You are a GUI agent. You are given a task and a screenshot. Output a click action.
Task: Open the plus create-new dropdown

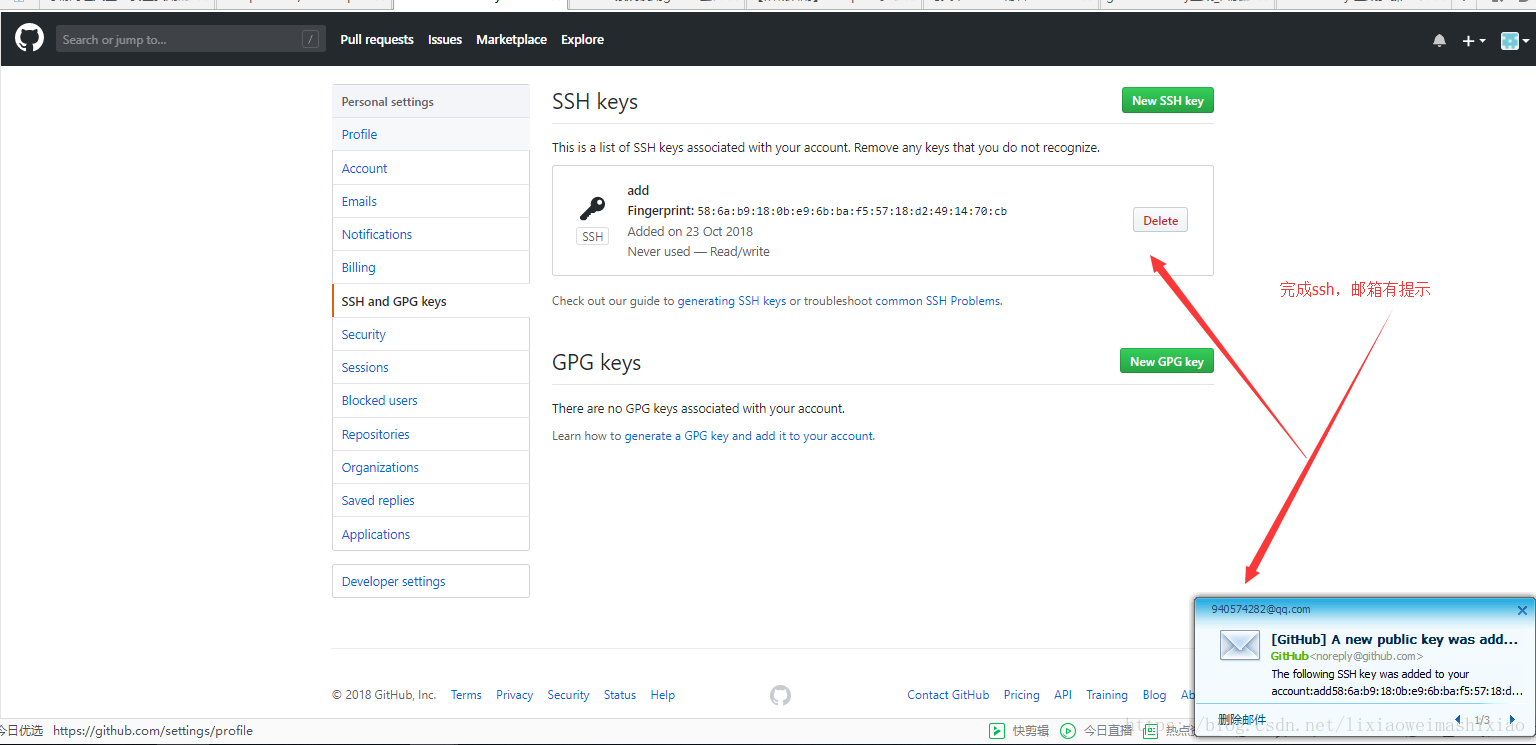pos(1474,40)
